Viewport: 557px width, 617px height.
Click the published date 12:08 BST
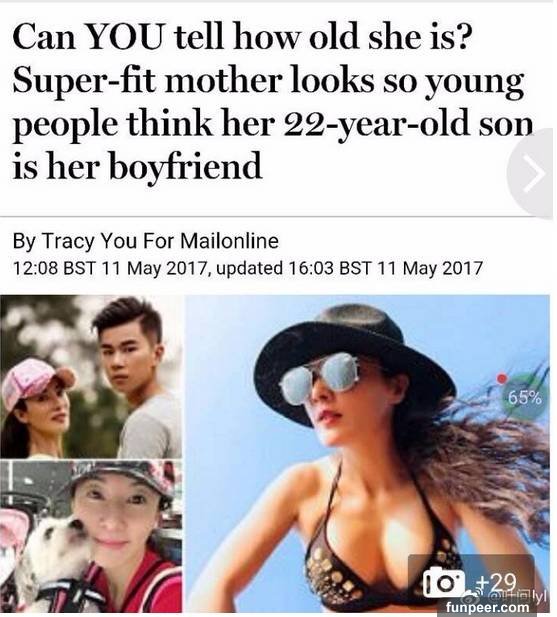pyautogui.click(x=54, y=268)
